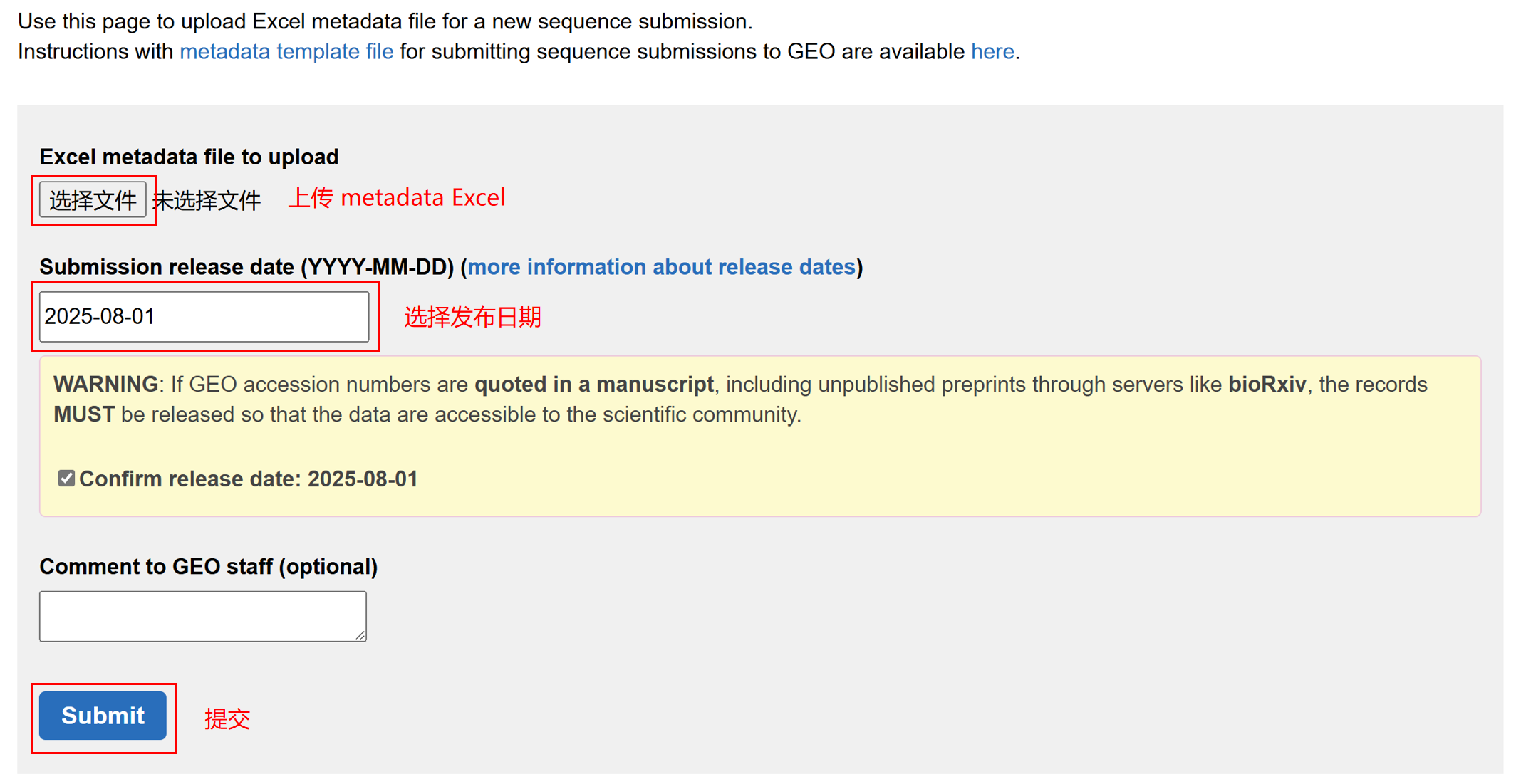Click the comment textarea resize handle
1516x784 pixels.
(x=360, y=635)
